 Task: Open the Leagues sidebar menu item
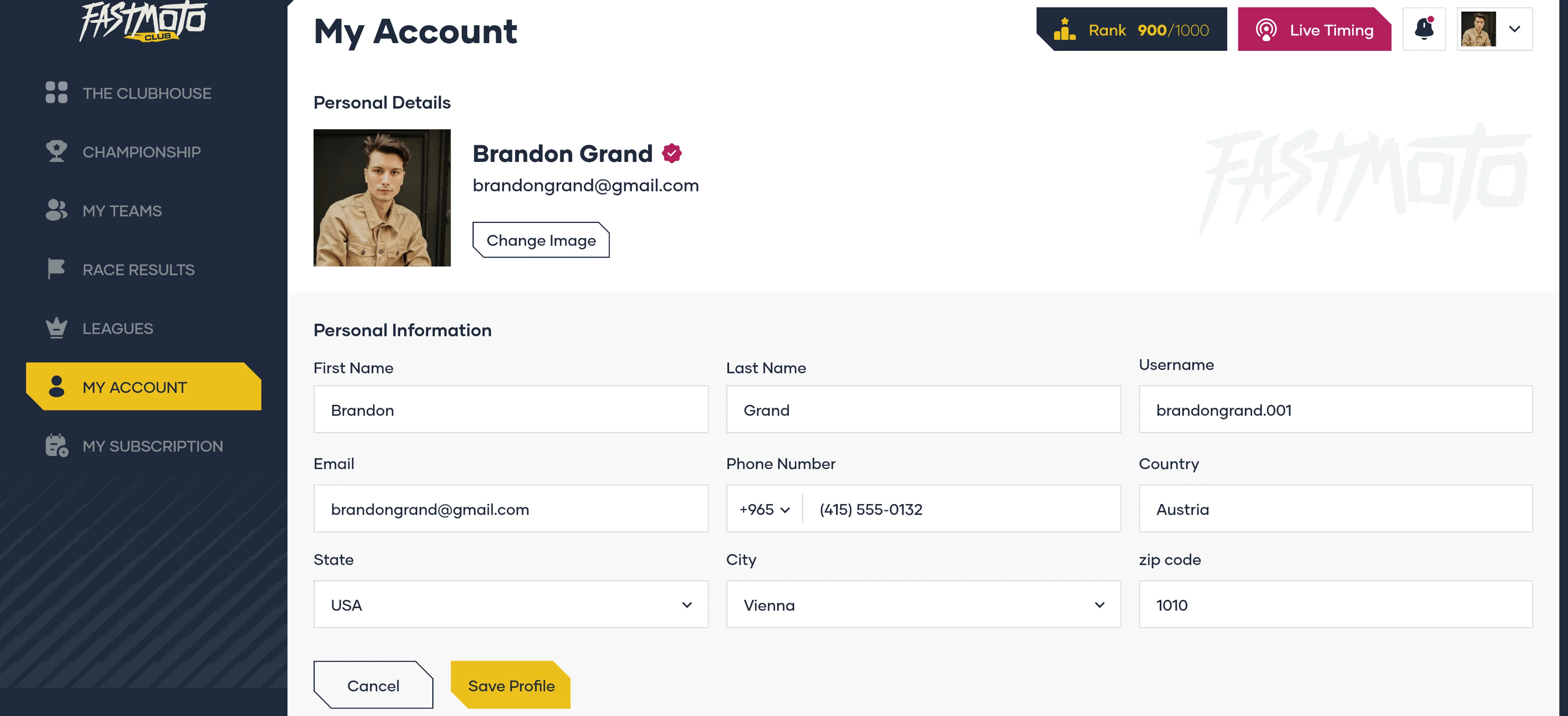click(x=118, y=328)
